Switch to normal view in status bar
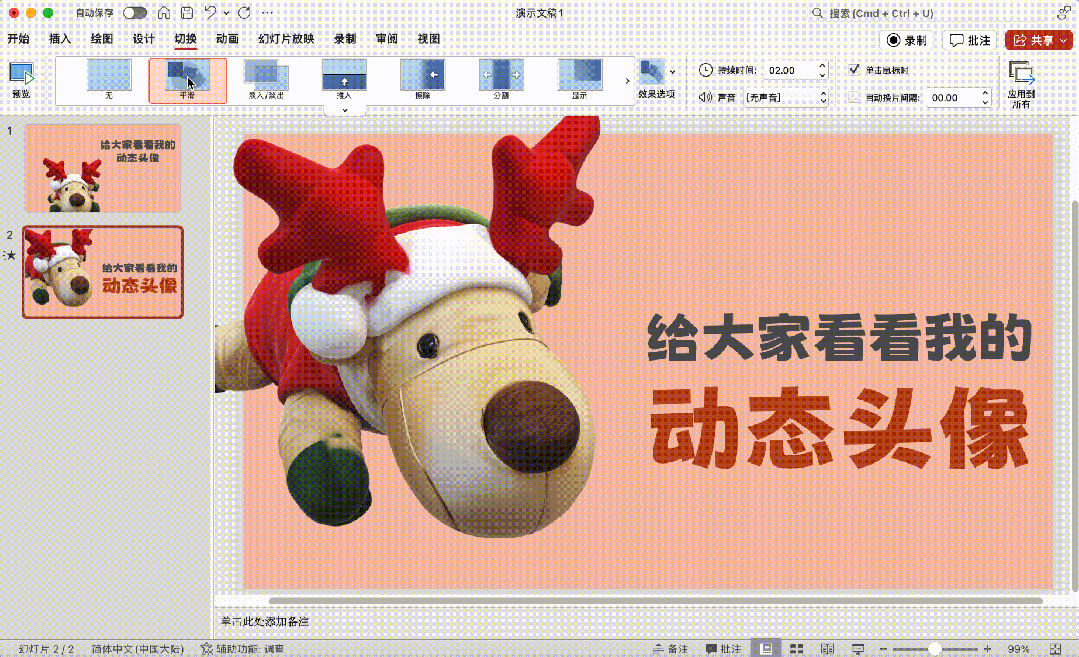 click(766, 649)
